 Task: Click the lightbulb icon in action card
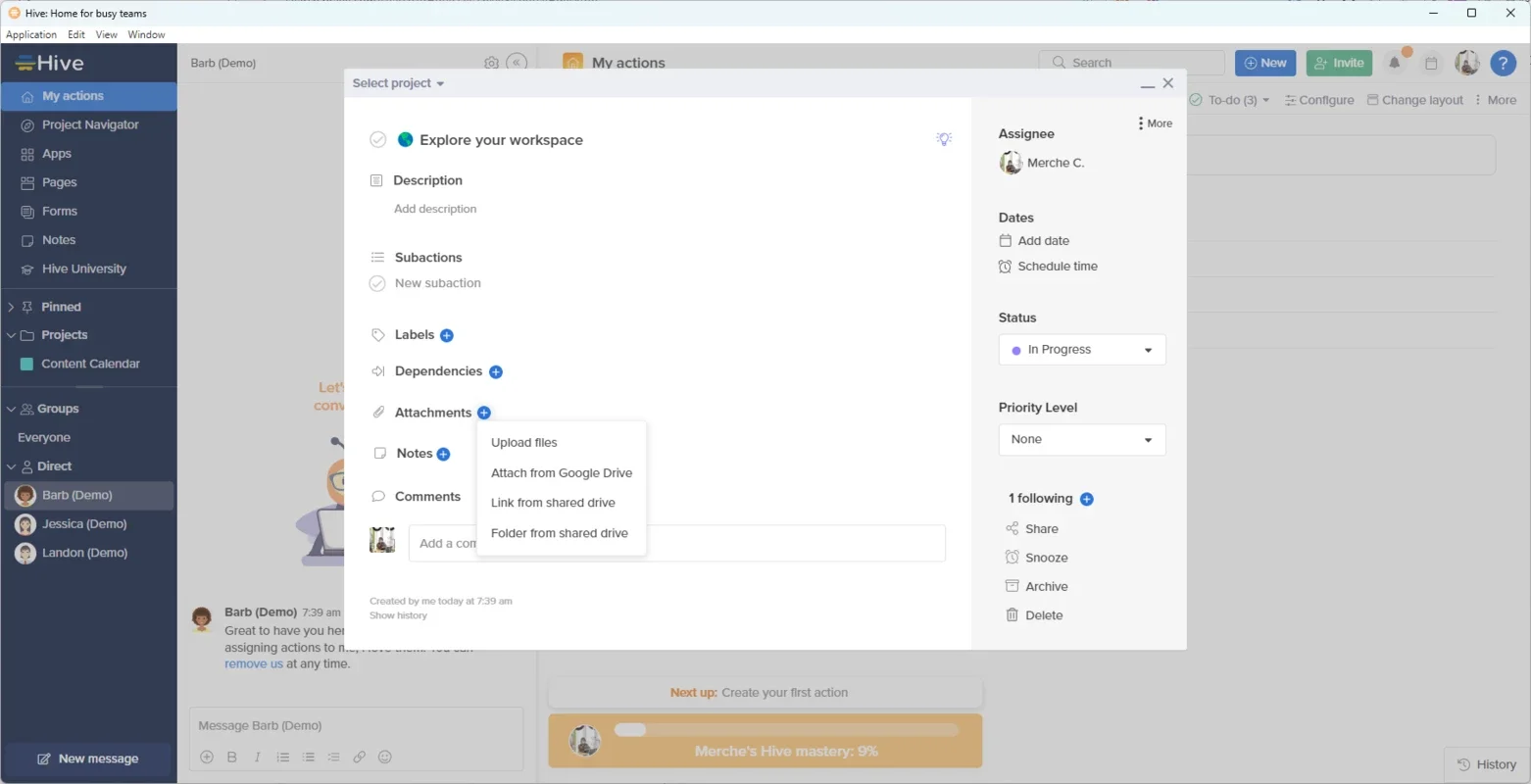tap(944, 139)
